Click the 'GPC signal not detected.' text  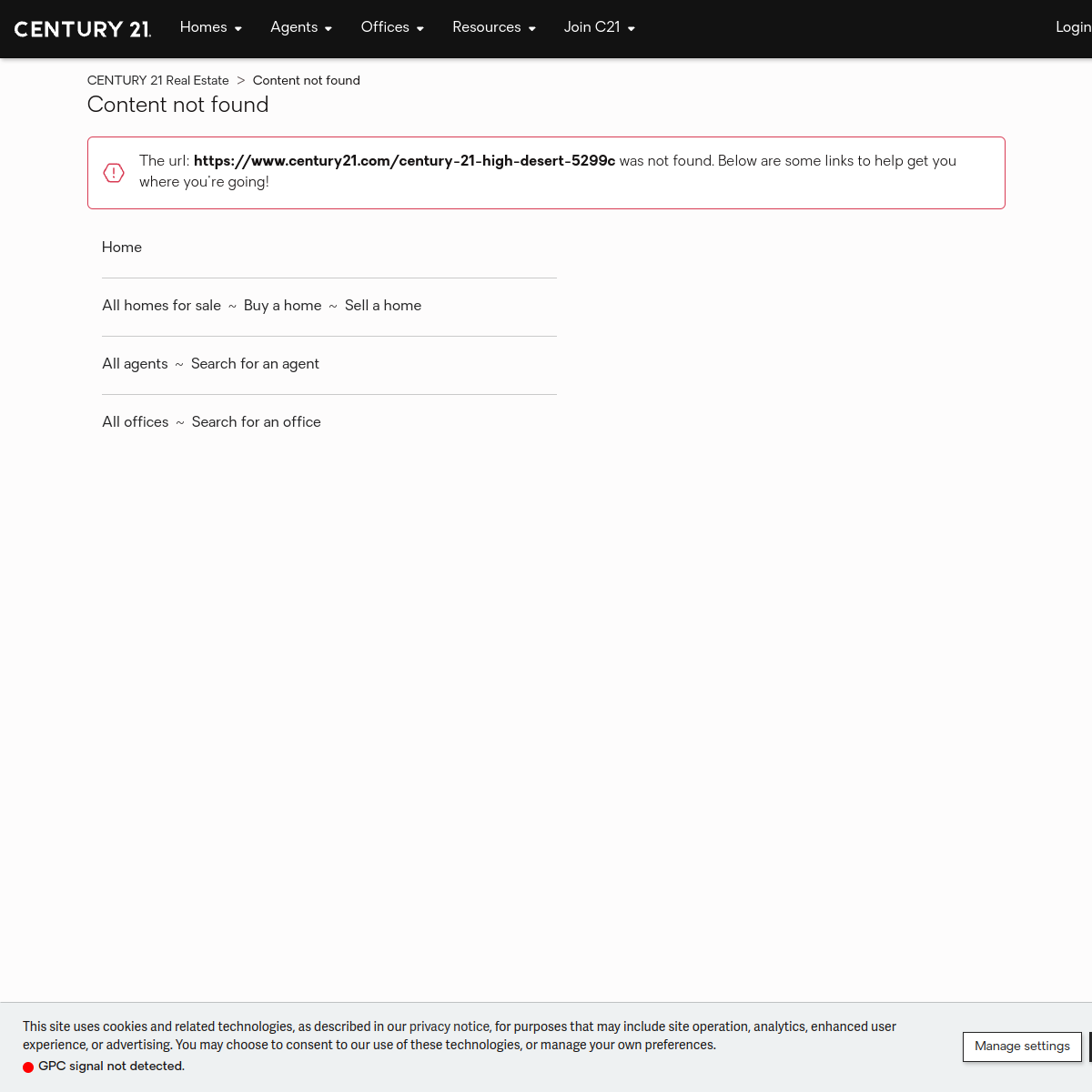click(111, 1067)
